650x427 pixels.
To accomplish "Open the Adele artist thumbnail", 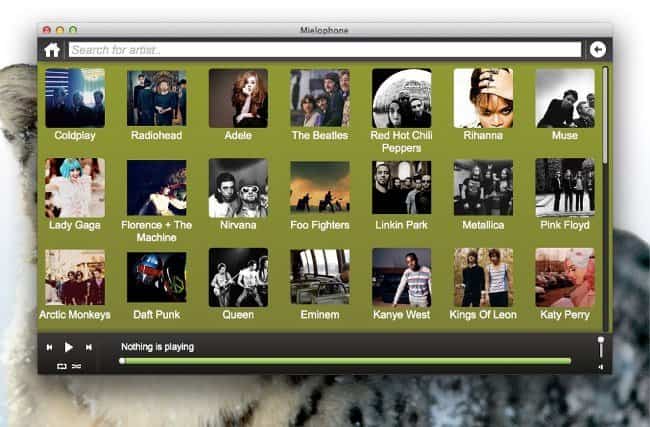I will point(238,98).
